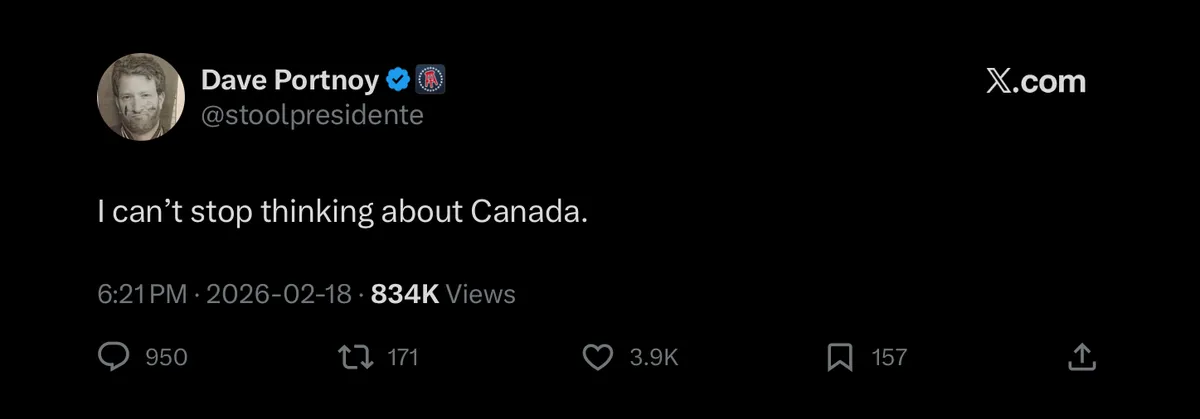1200x419 pixels.
Task: Click the 171 reposts count
Action: pyautogui.click(x=401, y=357)
